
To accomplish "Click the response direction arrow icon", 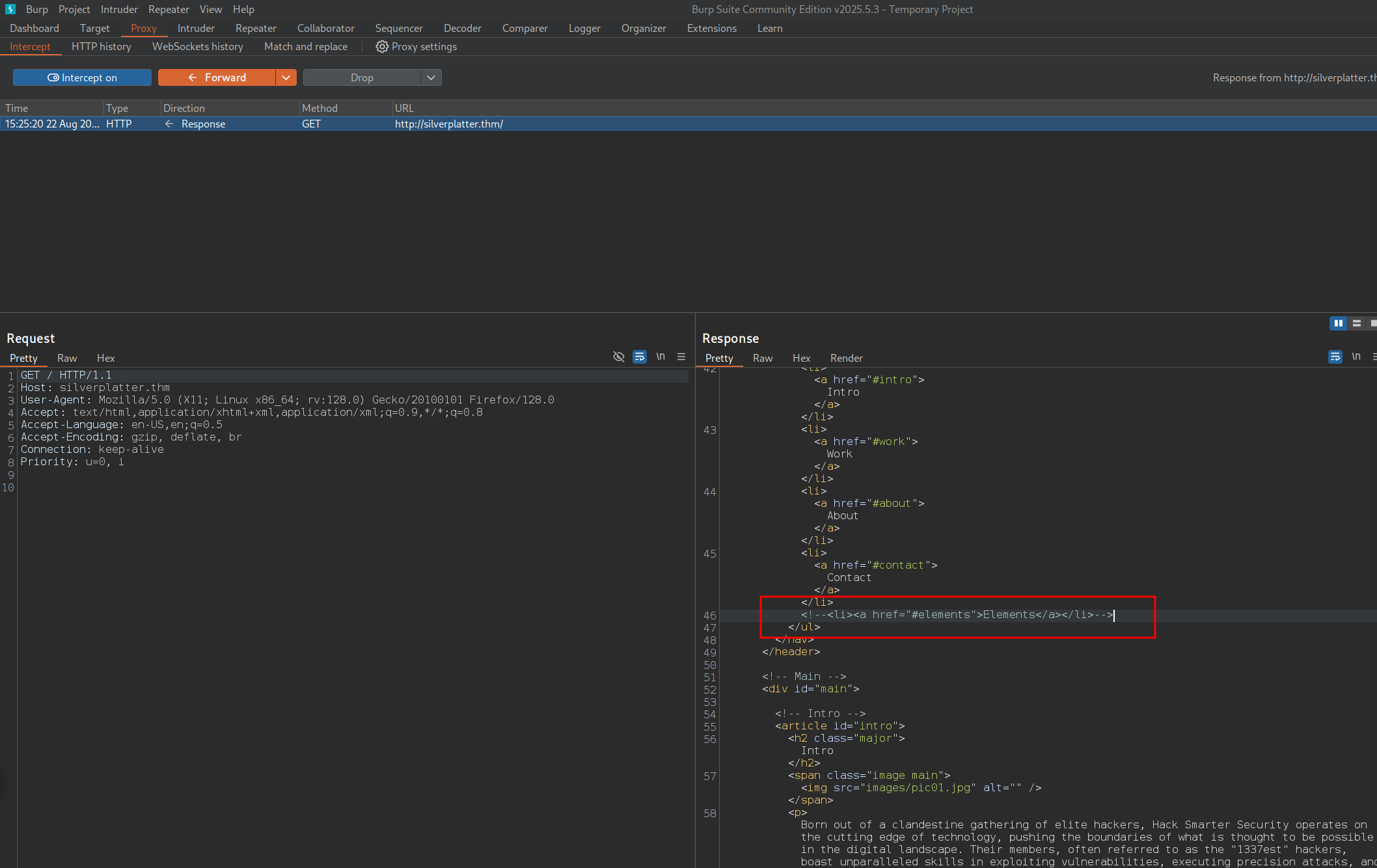I will 169,124.
